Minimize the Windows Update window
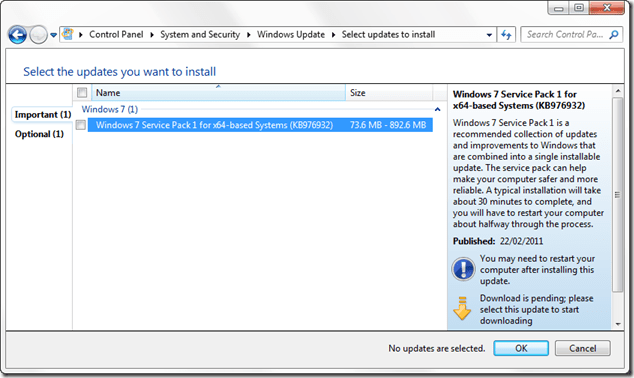Viewport: 634px width, 378px height. pos(559,8)
